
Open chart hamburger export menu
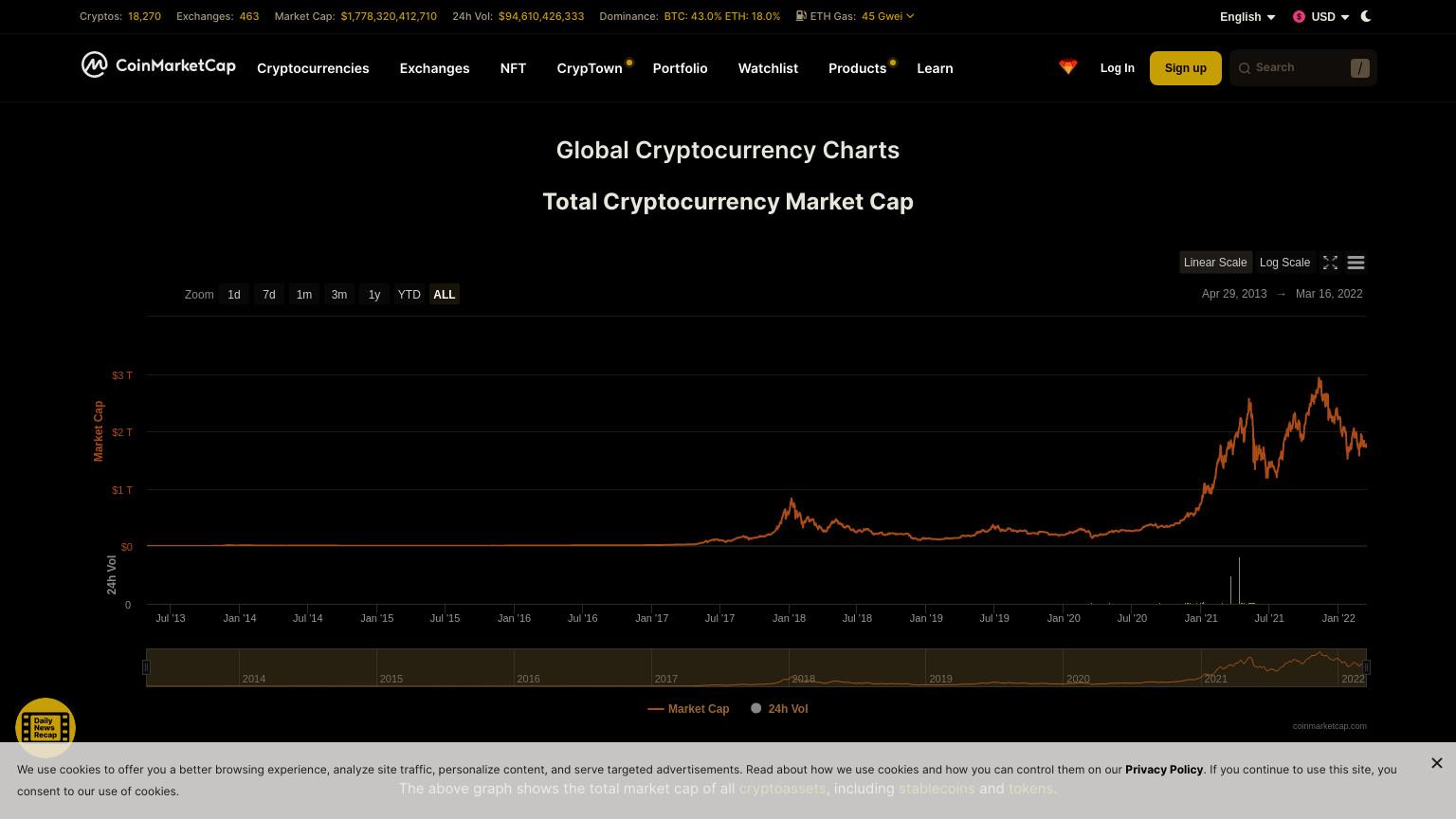pyautogui.click(x=1356, y=263)
